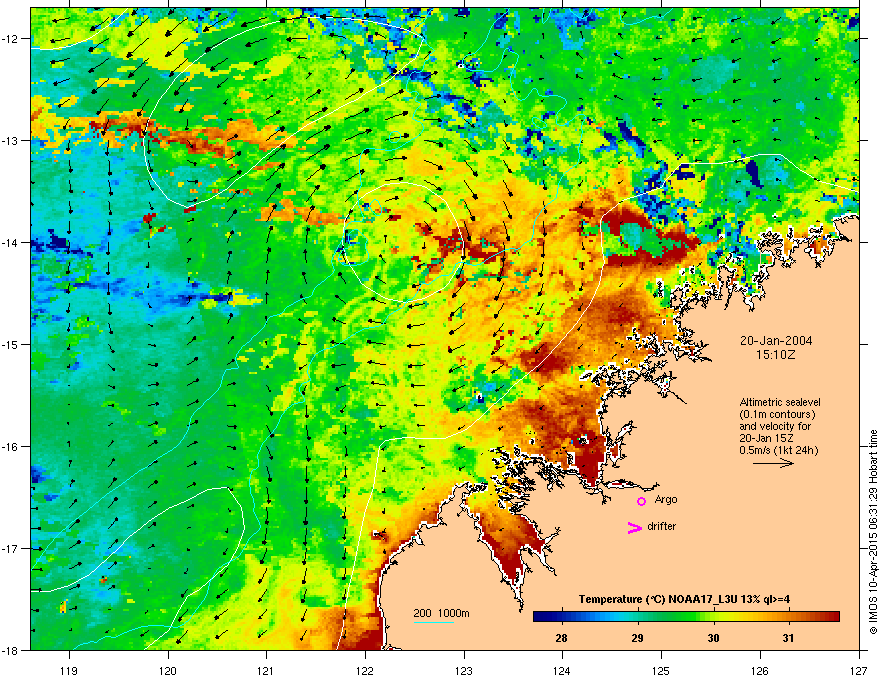
Task: Click the longitude axis label 126
Action: point(760,670)
